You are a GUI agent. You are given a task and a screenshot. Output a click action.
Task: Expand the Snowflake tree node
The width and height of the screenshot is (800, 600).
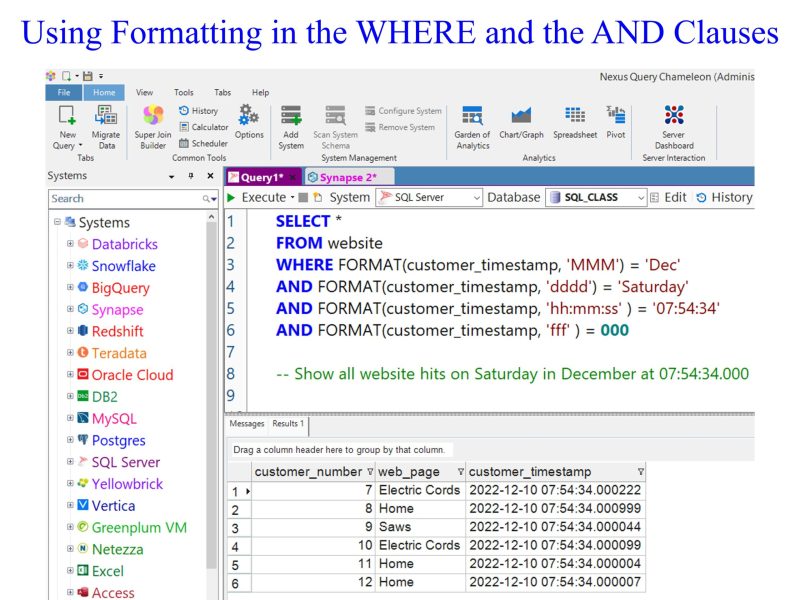point(70,265)
